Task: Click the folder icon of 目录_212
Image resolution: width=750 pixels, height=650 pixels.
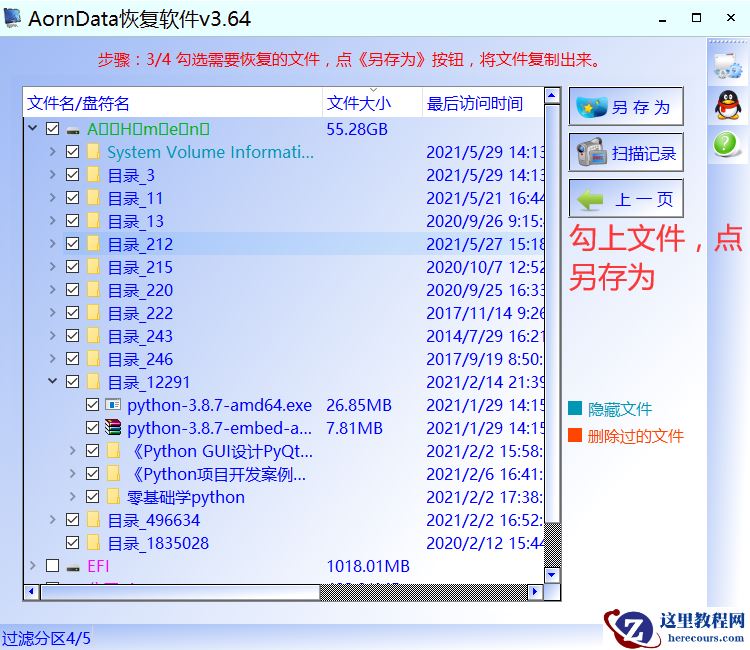Action: click(93, 244)
